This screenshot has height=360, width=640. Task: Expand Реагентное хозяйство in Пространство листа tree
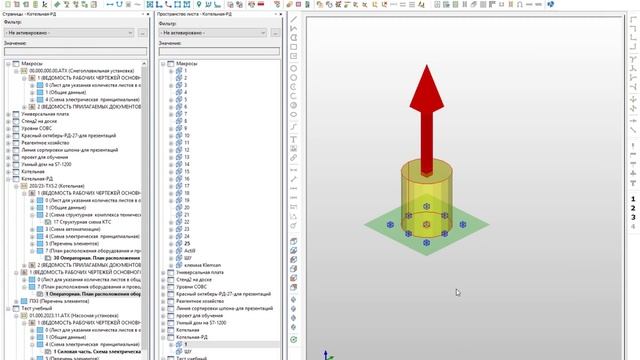163,301
